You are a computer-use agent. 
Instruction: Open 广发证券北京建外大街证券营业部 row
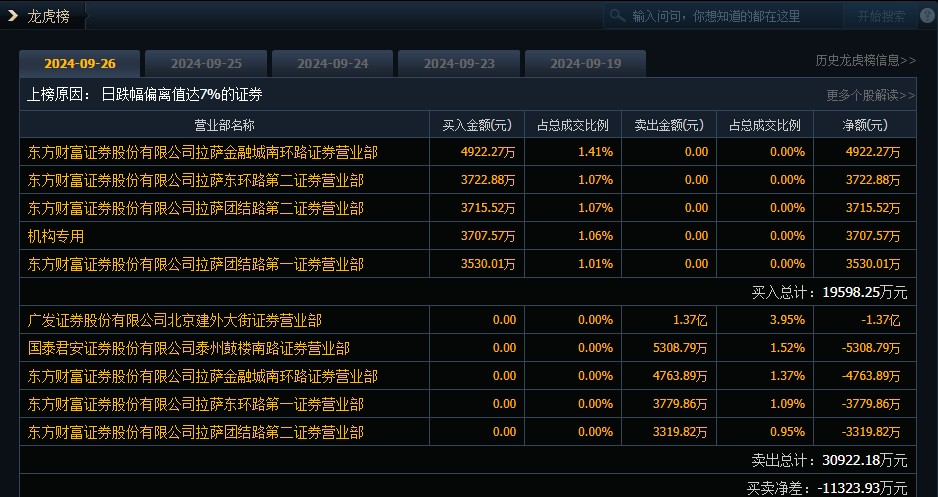pos(174,320)
